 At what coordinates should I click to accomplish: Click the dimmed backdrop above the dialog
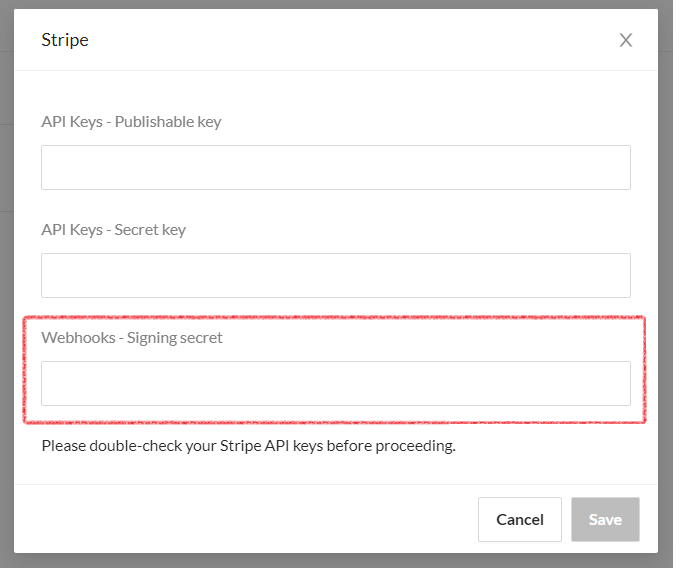tap(336, 4)
